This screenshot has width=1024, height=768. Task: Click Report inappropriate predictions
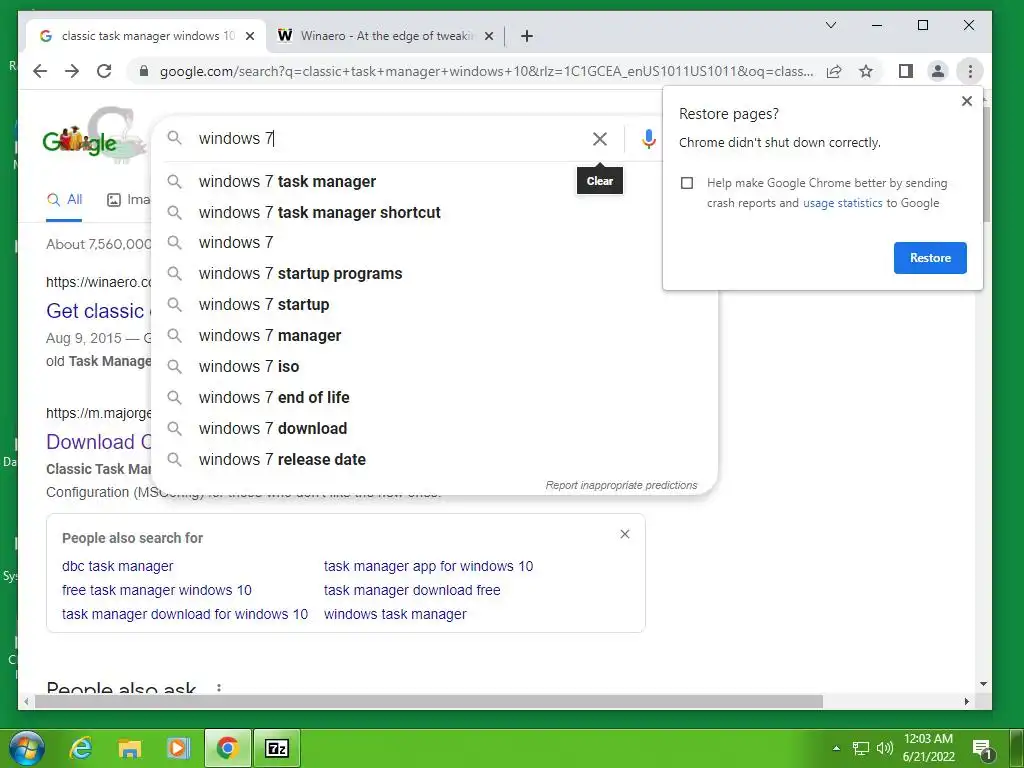point(621,485)
